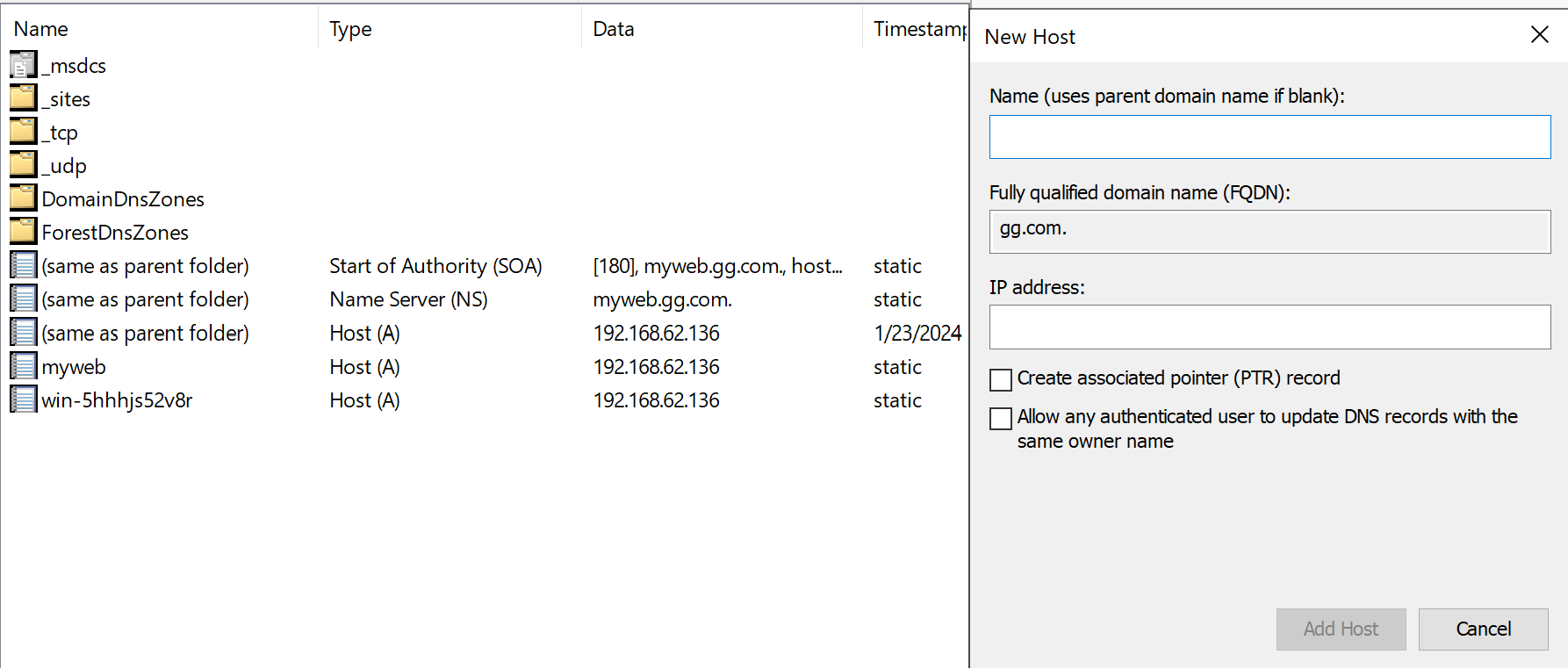This screenshot has height=669, width=1568.
Task: Click the Name Server record's icon
Action: pos(24,299)
